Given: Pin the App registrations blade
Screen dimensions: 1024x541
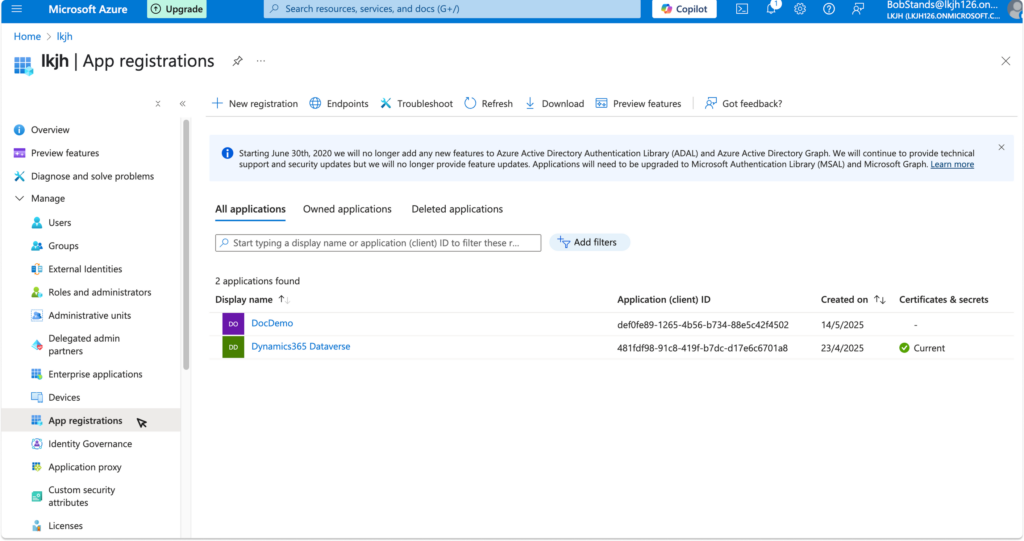Looking at the screenshot, I should pos(237,61).
